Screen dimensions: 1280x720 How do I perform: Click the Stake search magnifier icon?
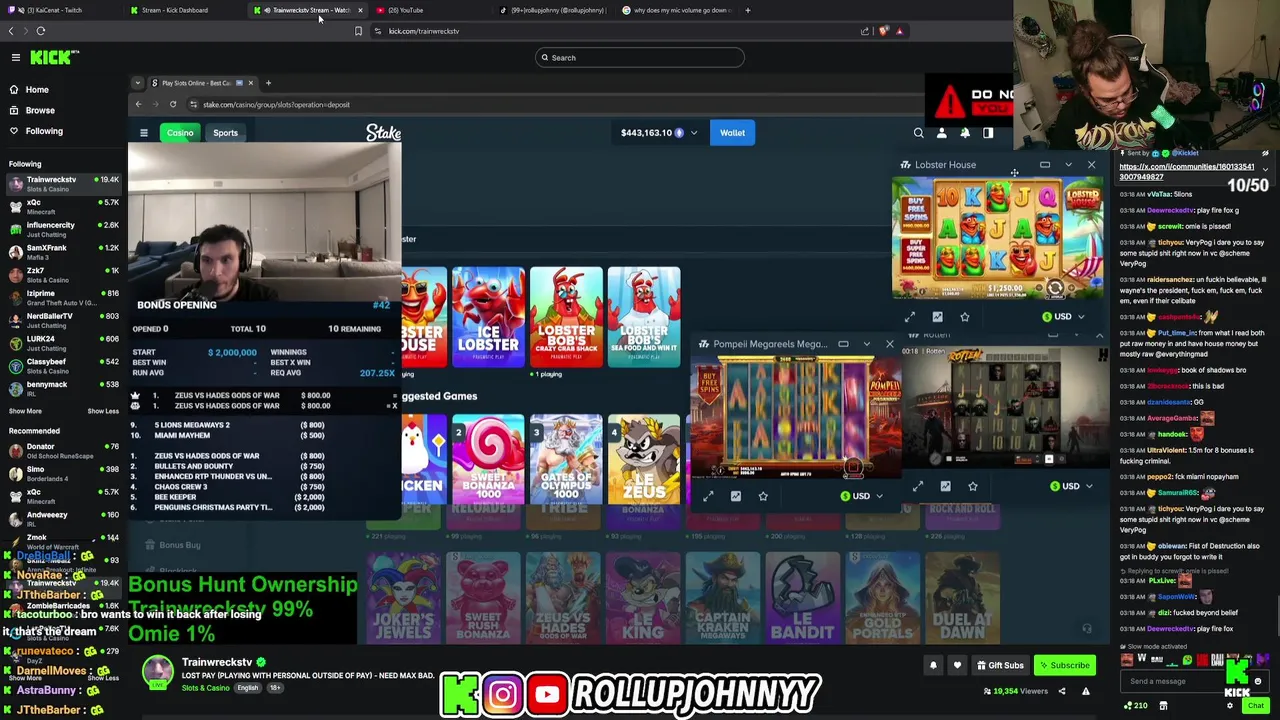[918, 133]
